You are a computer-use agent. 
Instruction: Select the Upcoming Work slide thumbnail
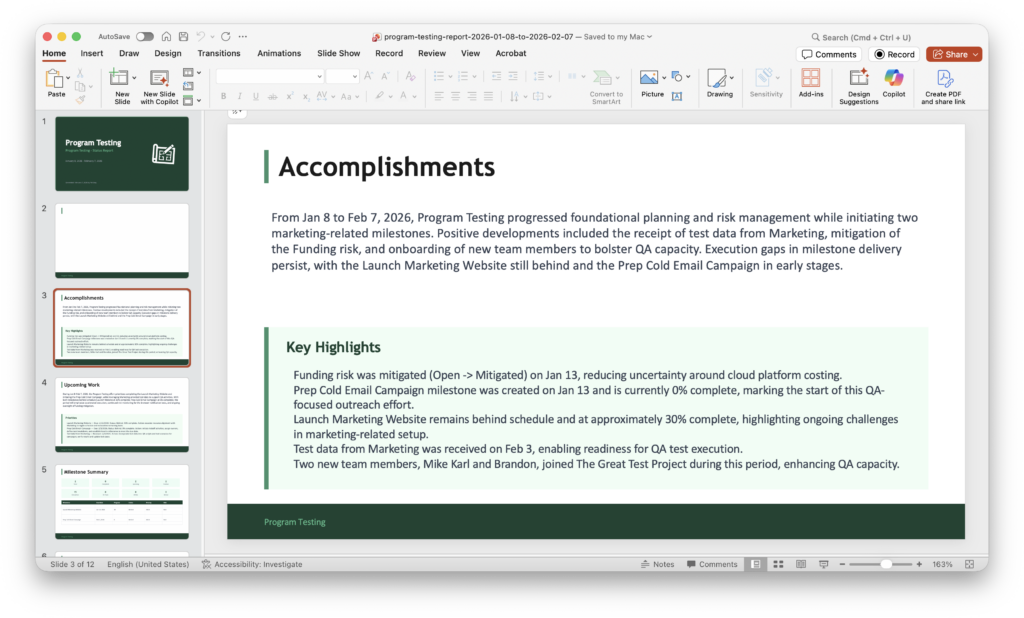(122, 414)
